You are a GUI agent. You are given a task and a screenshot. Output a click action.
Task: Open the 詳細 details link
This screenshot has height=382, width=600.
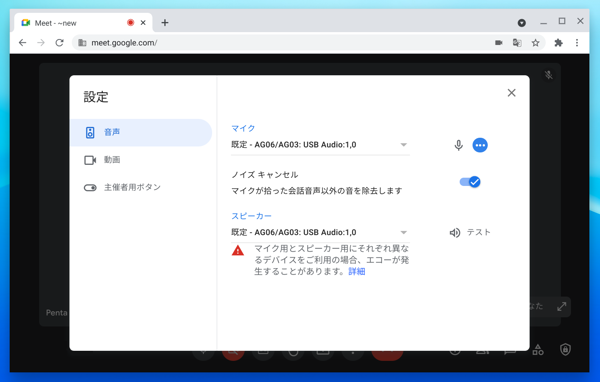click(x=357, y=271)
